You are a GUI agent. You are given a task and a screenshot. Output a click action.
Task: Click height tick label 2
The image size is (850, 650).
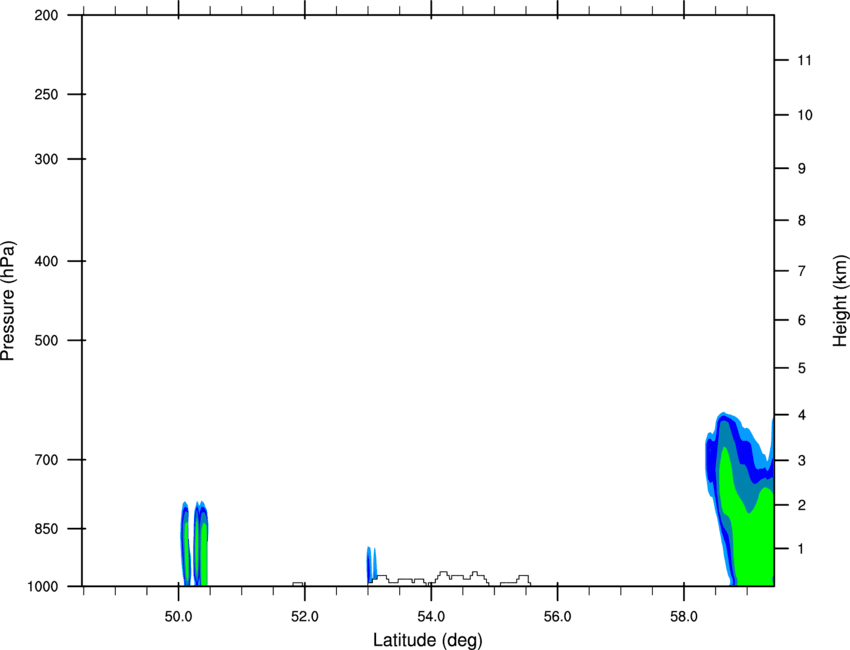(x=802, y=505)
